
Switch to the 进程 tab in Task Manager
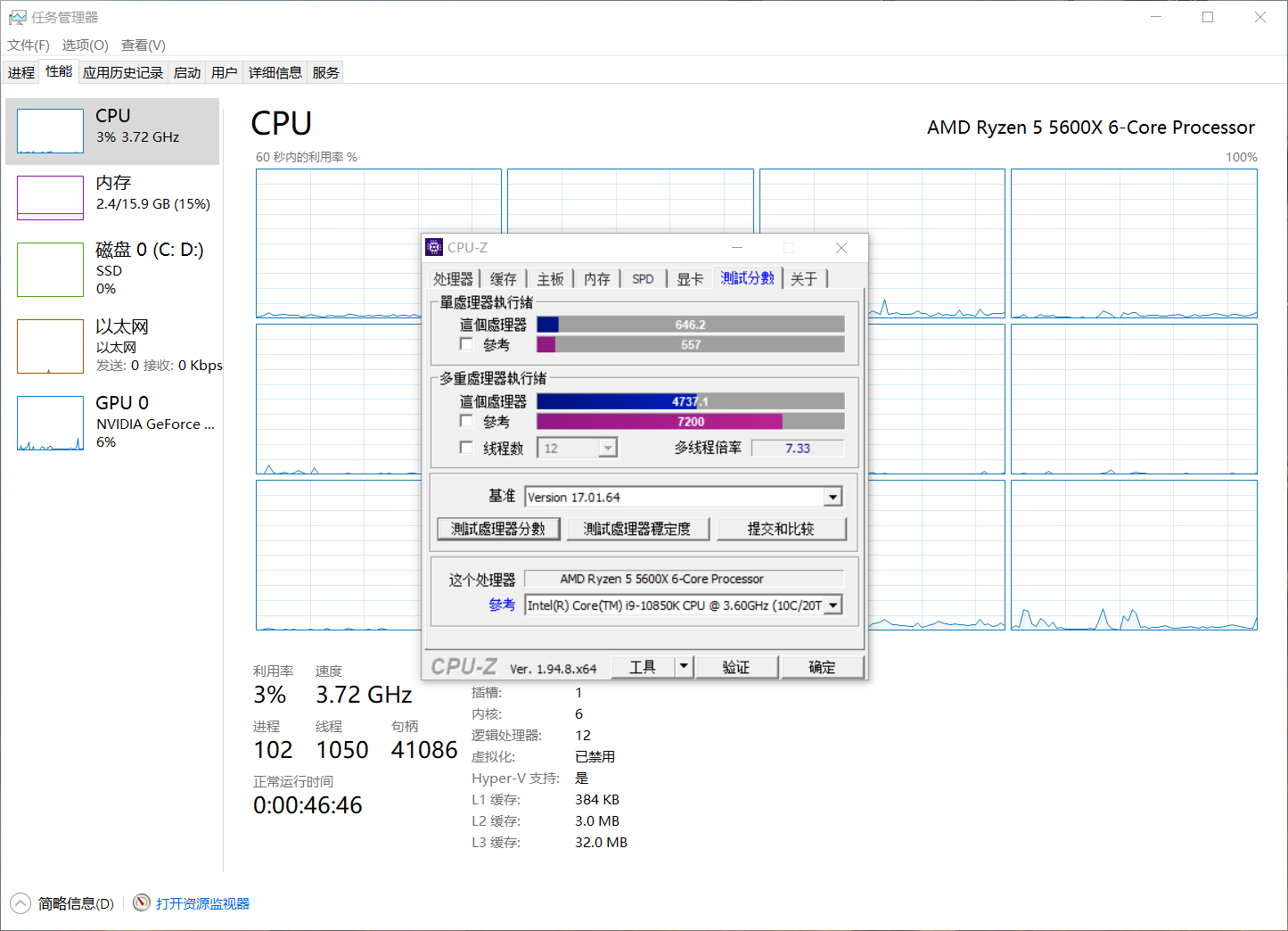21,72
